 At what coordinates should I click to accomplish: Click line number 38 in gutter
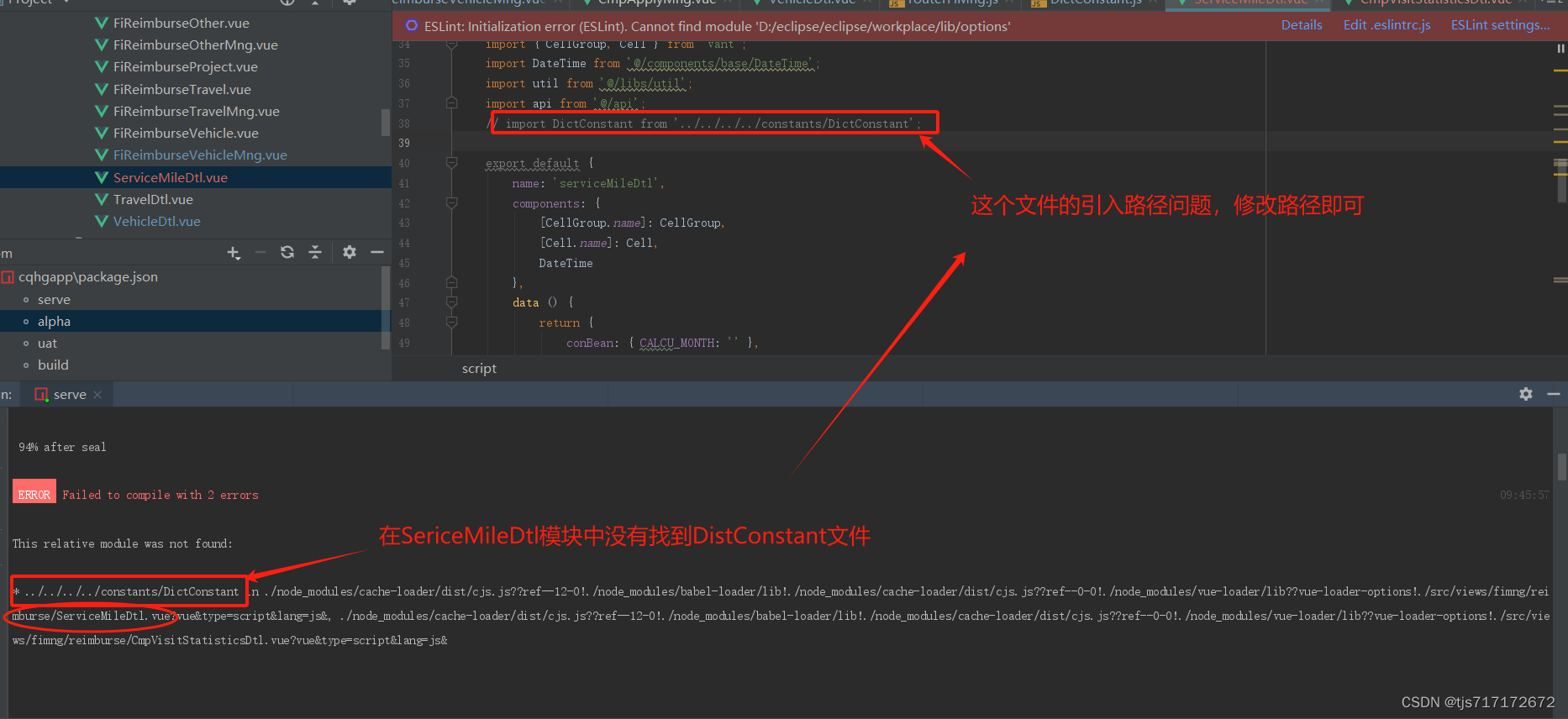click(404, 123)
